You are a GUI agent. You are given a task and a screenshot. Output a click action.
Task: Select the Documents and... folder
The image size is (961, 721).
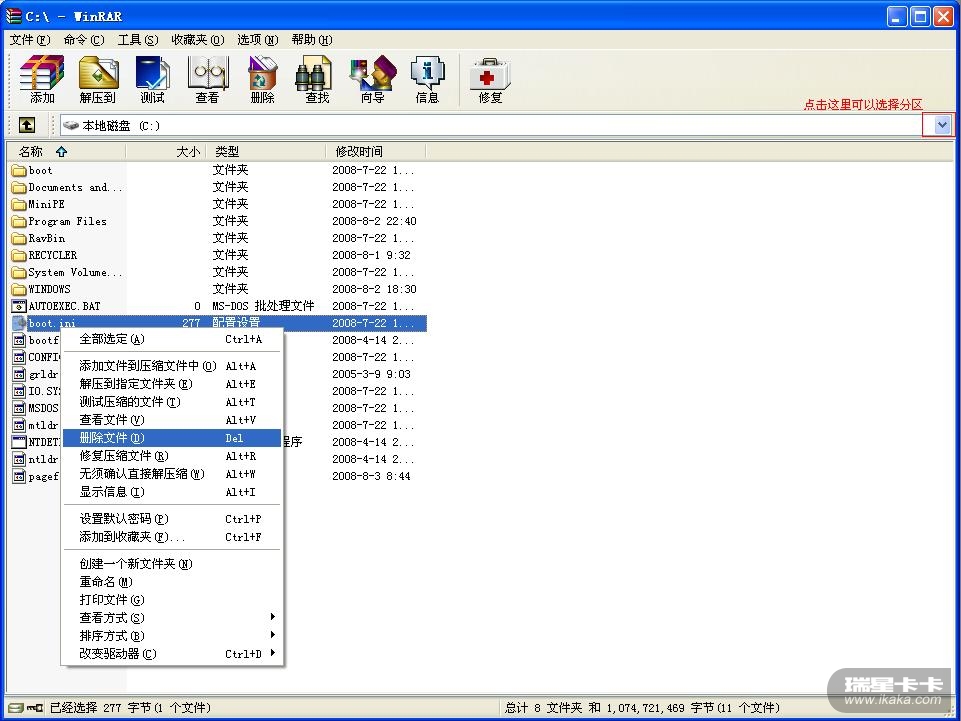tap(67, 187)
